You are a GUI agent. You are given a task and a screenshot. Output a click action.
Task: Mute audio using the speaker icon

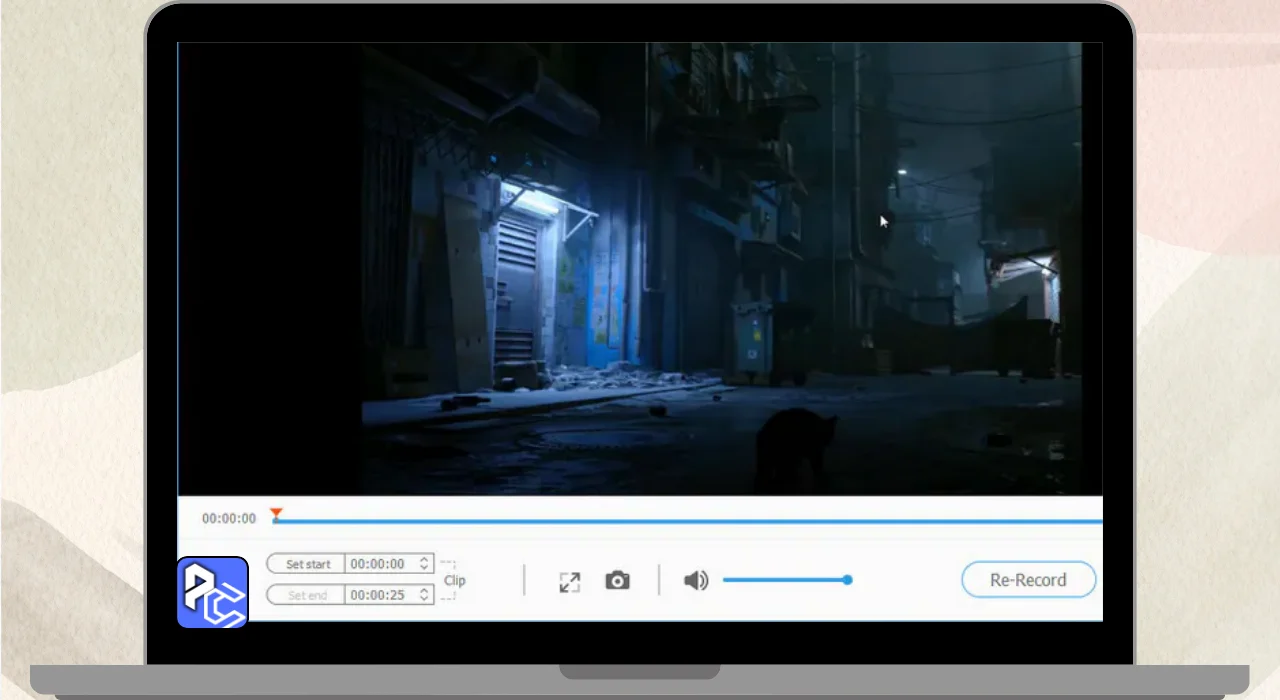click(696, 580)
